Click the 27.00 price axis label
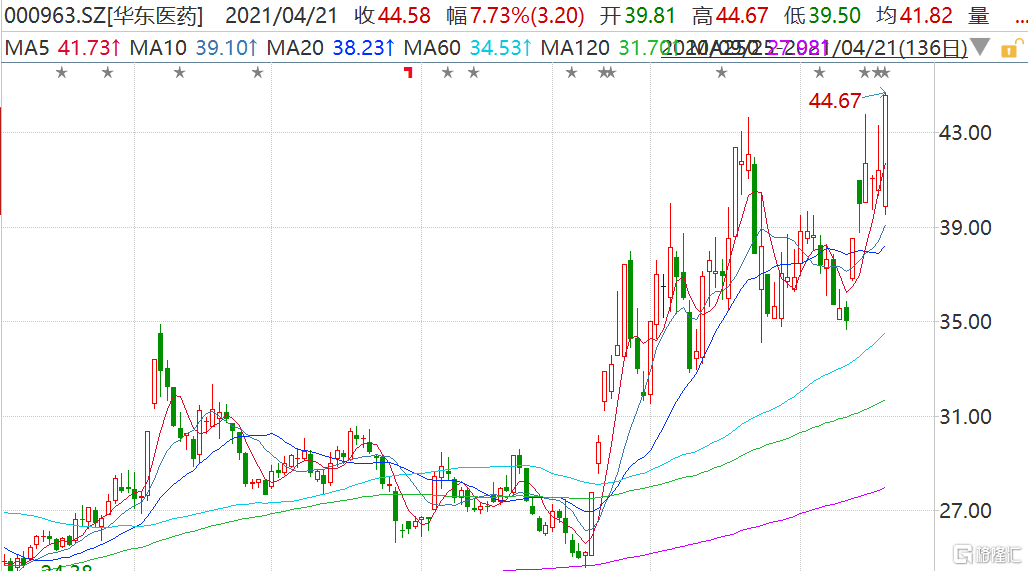The width and height of the screenshot is (1028, 571). point(965,511)
